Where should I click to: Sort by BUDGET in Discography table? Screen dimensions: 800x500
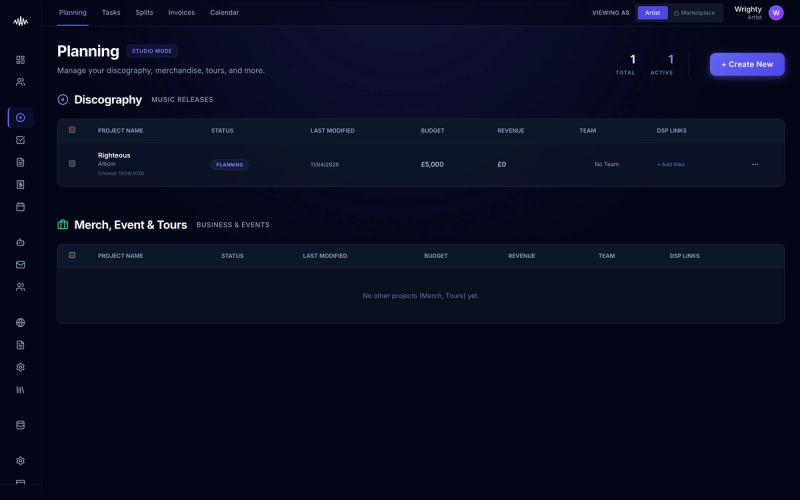pos(432,131)
